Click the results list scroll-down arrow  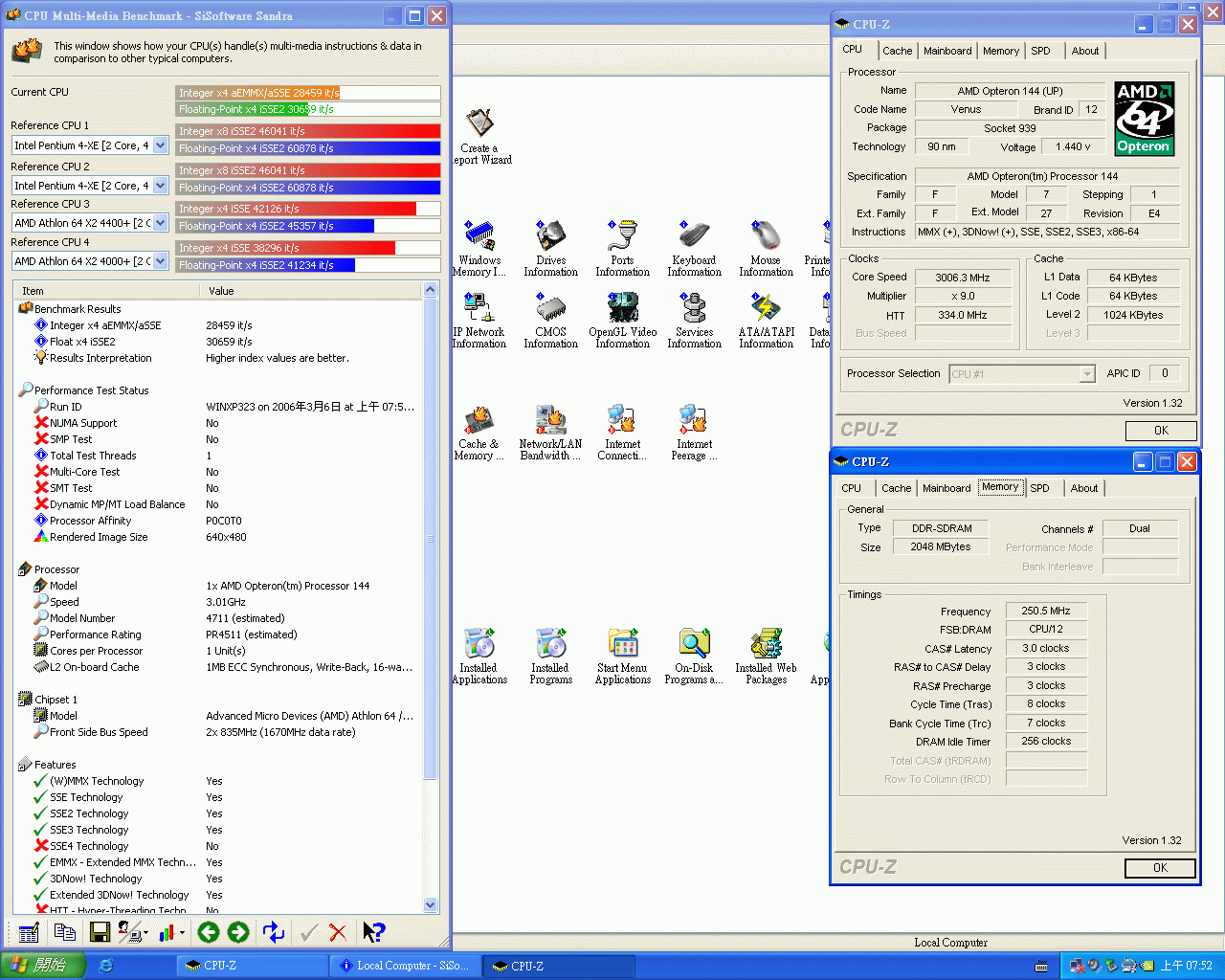[430, 904]
